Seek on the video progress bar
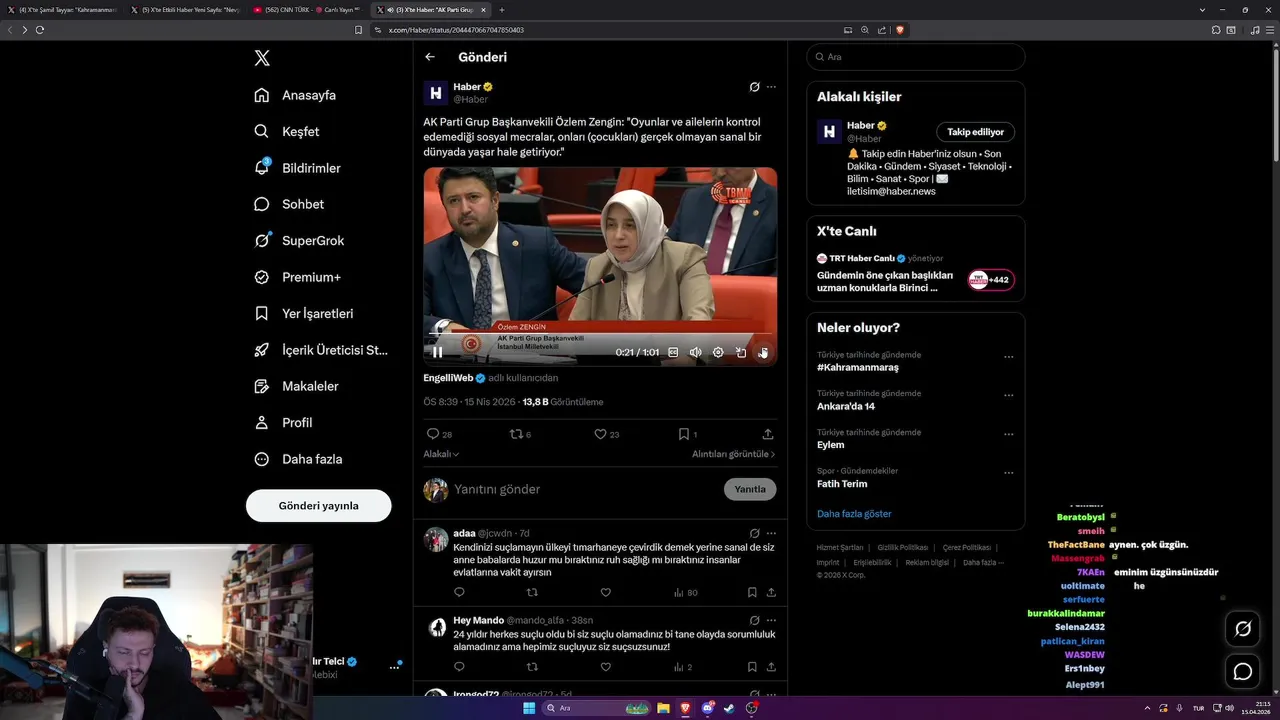Viewport: 1280px width, 720px height. 600,333
